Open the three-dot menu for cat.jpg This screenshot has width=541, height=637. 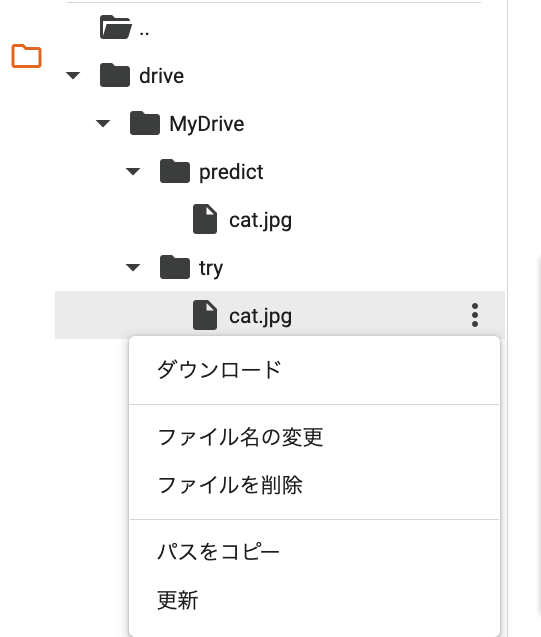click(475, 315)
